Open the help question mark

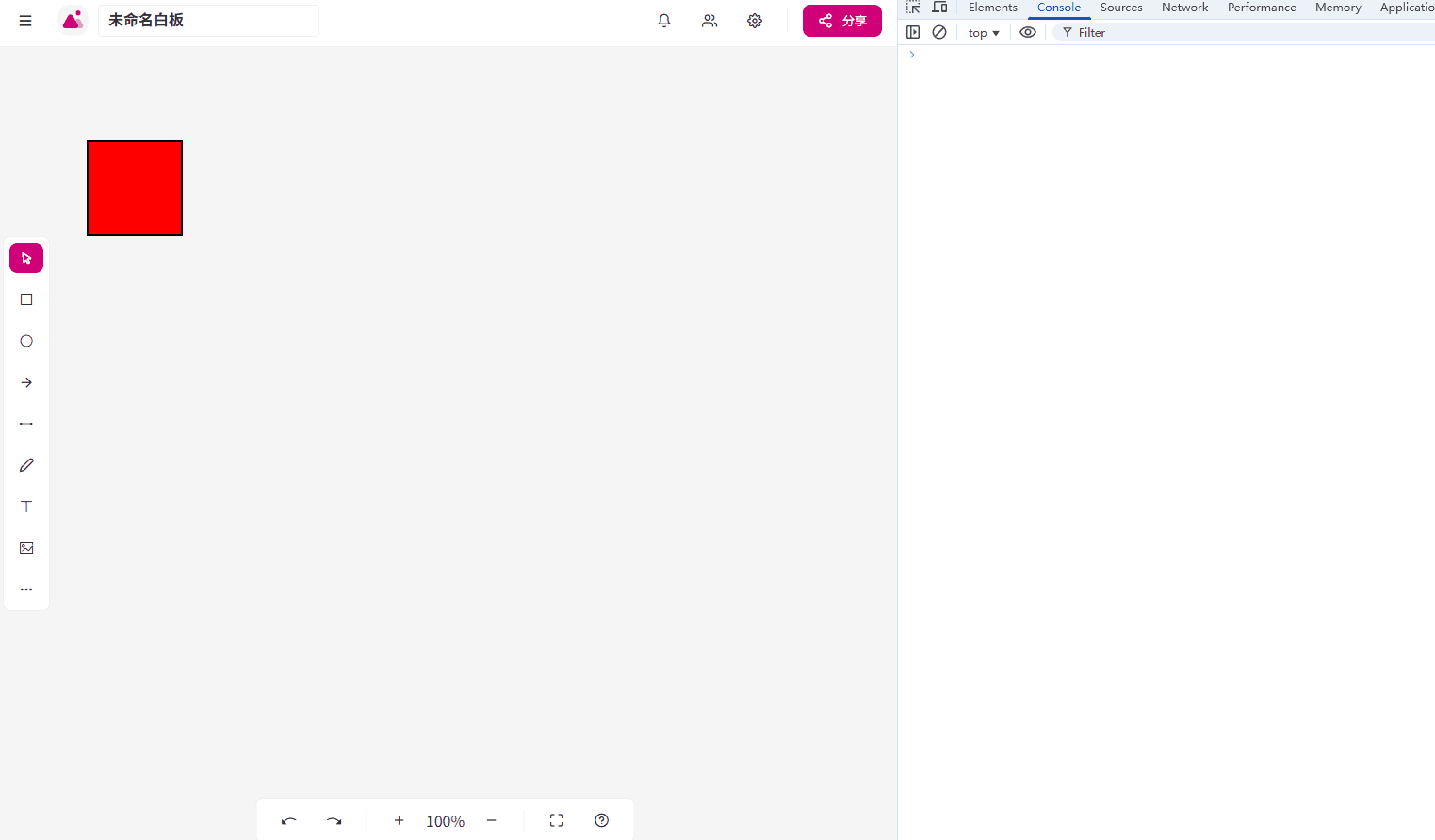click(602, 820)
